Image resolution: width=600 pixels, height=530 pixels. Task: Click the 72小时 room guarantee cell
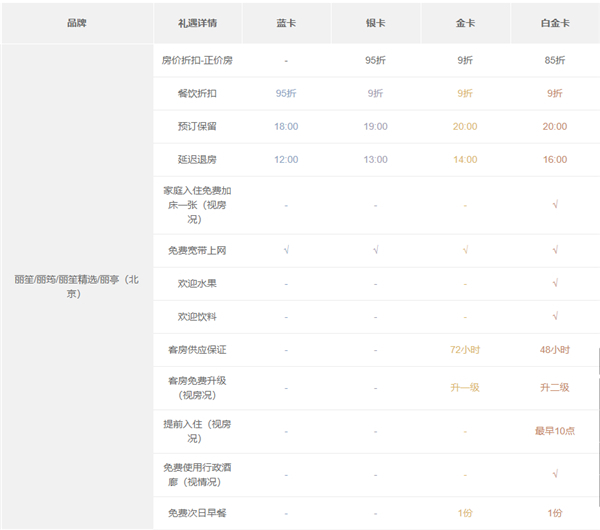pos(465,350)
